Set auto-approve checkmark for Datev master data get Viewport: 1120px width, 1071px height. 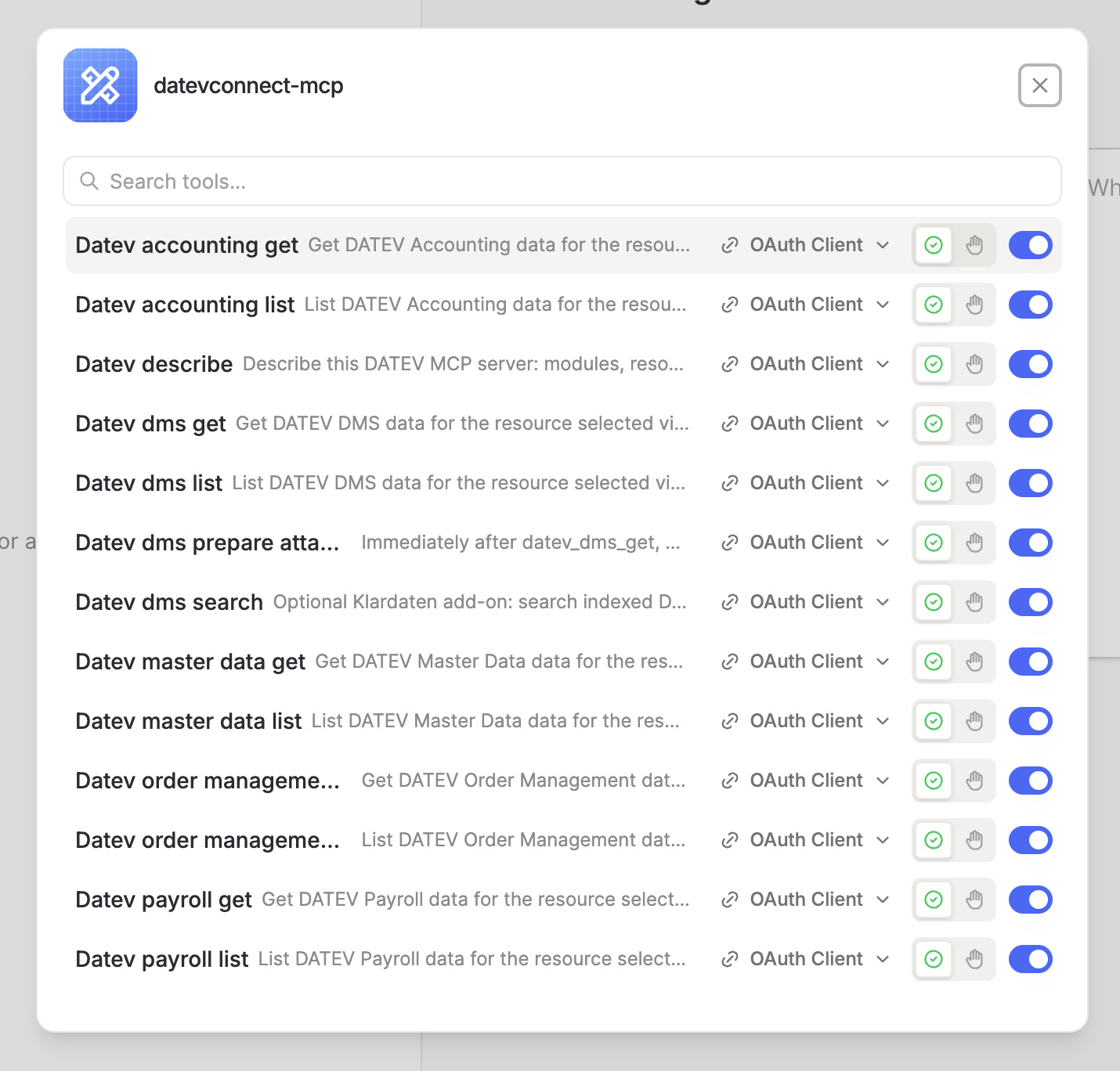coord(934,662)
